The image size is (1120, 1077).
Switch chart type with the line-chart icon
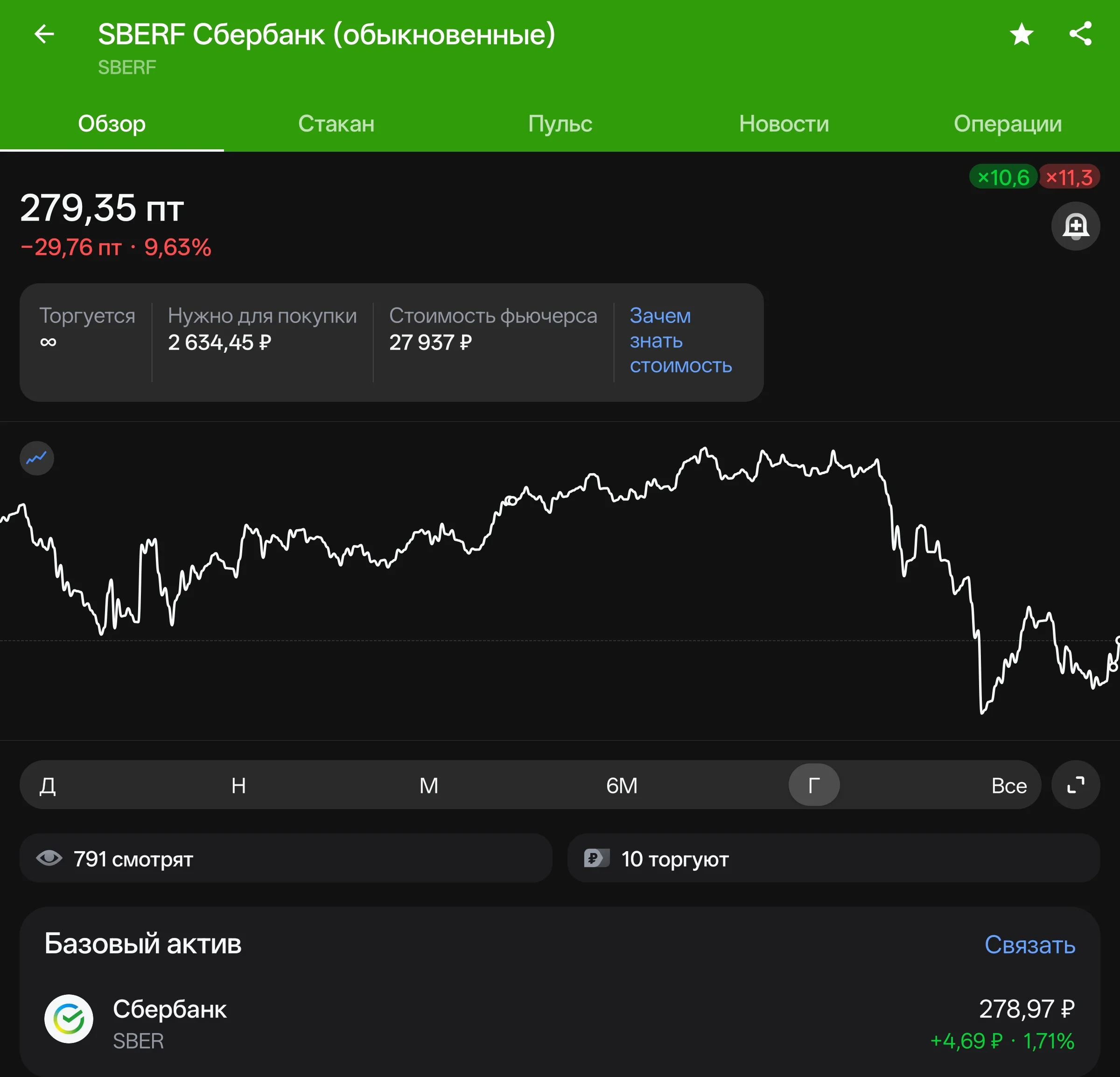click(x=37, y=458)
